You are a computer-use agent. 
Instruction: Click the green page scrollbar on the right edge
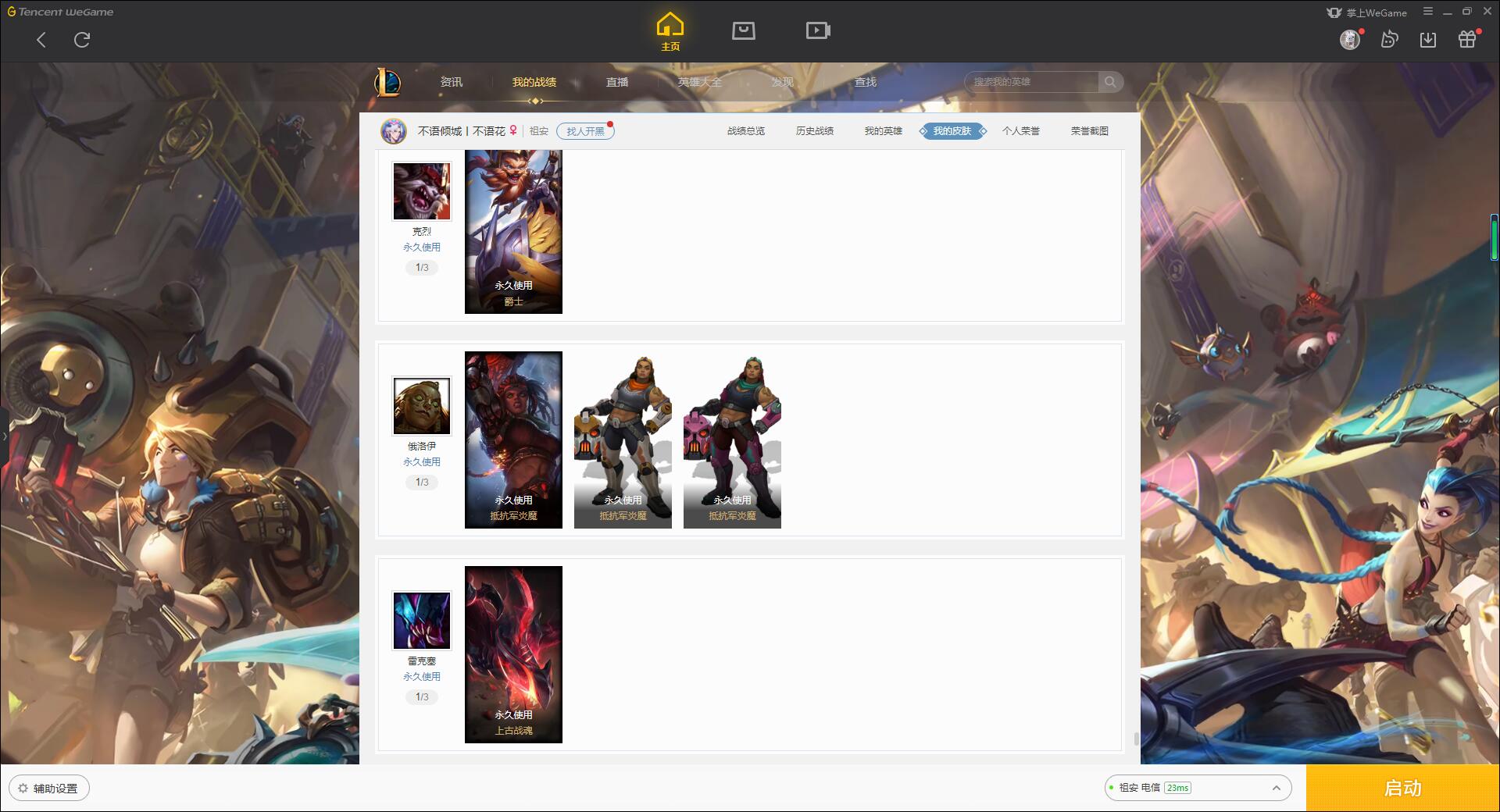pos(1495,238)
